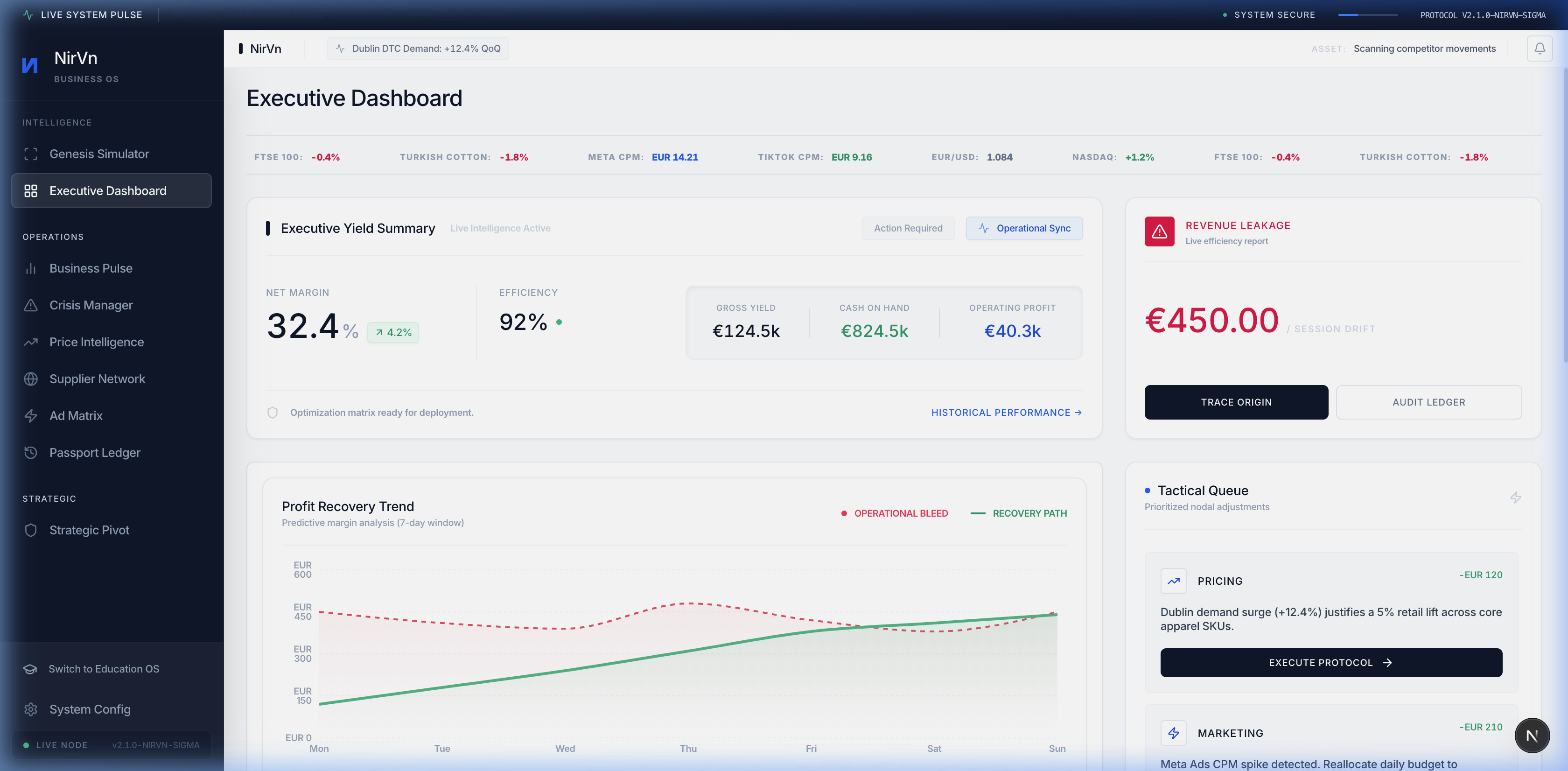Go to Crisis Manager

[112, 306]
